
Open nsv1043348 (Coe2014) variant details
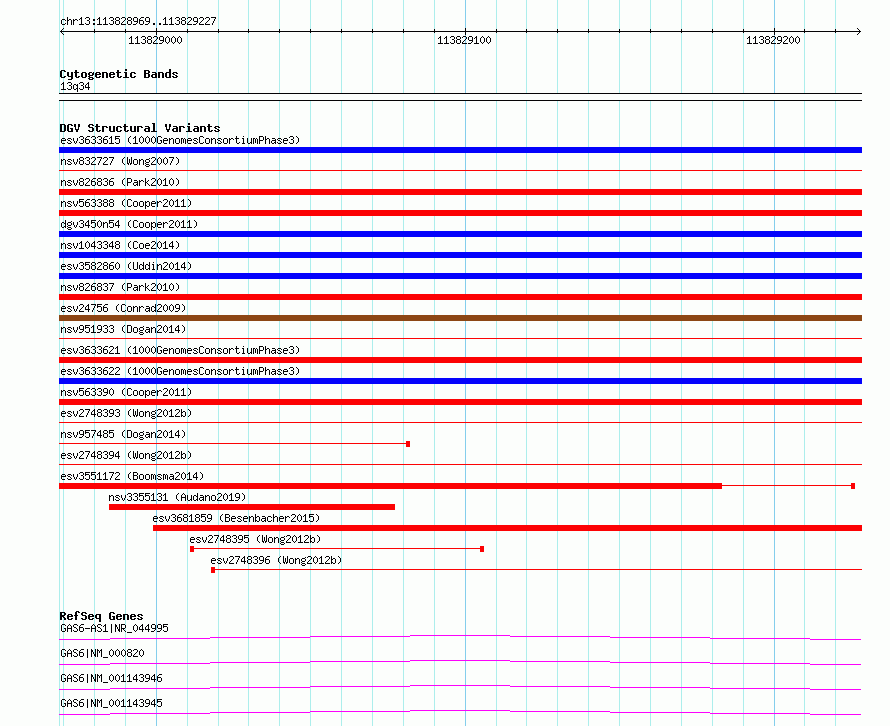(x=120, y=245)
